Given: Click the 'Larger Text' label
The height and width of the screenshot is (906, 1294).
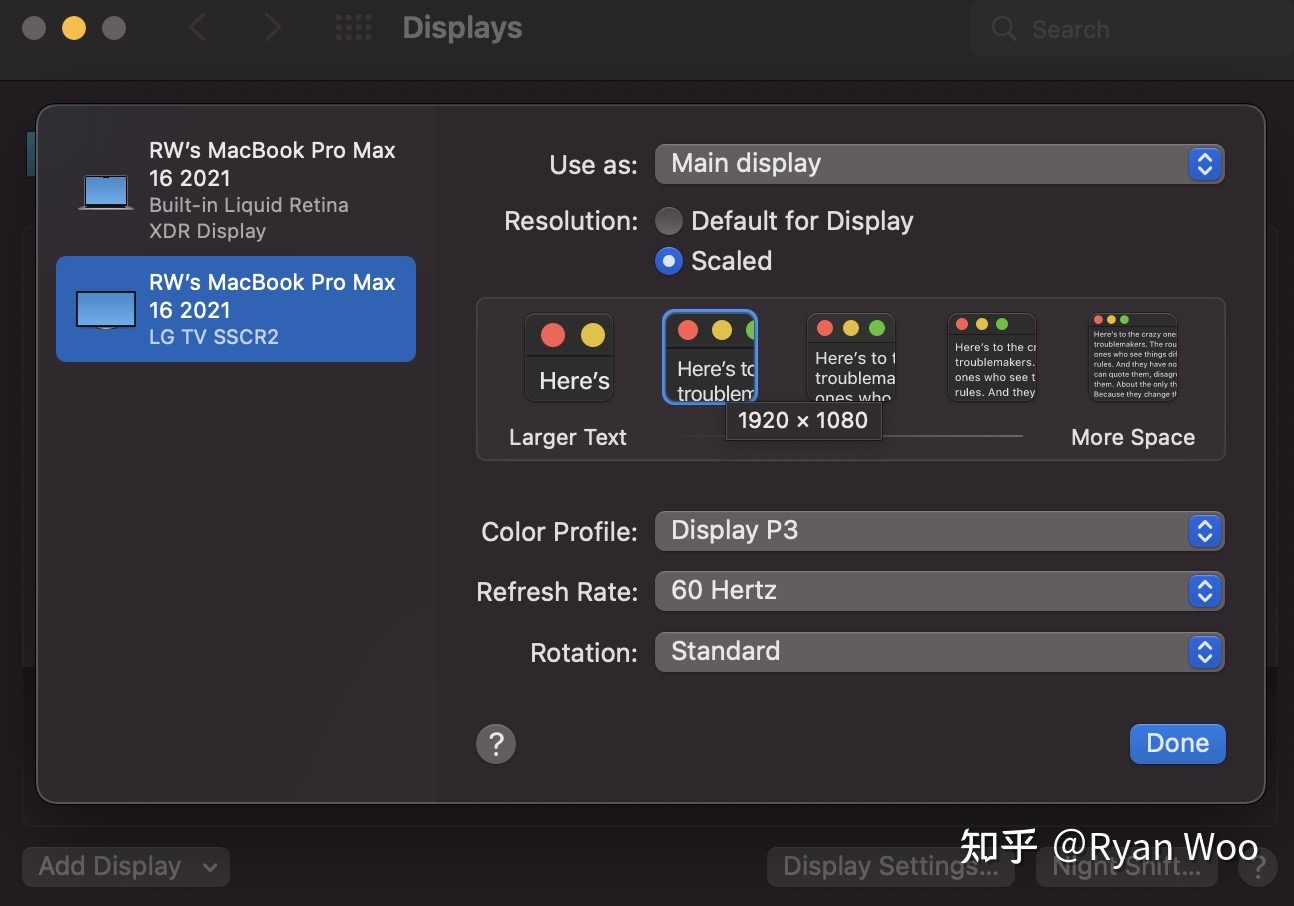Looking at the screenshot, I should click(x=567, y=438).
